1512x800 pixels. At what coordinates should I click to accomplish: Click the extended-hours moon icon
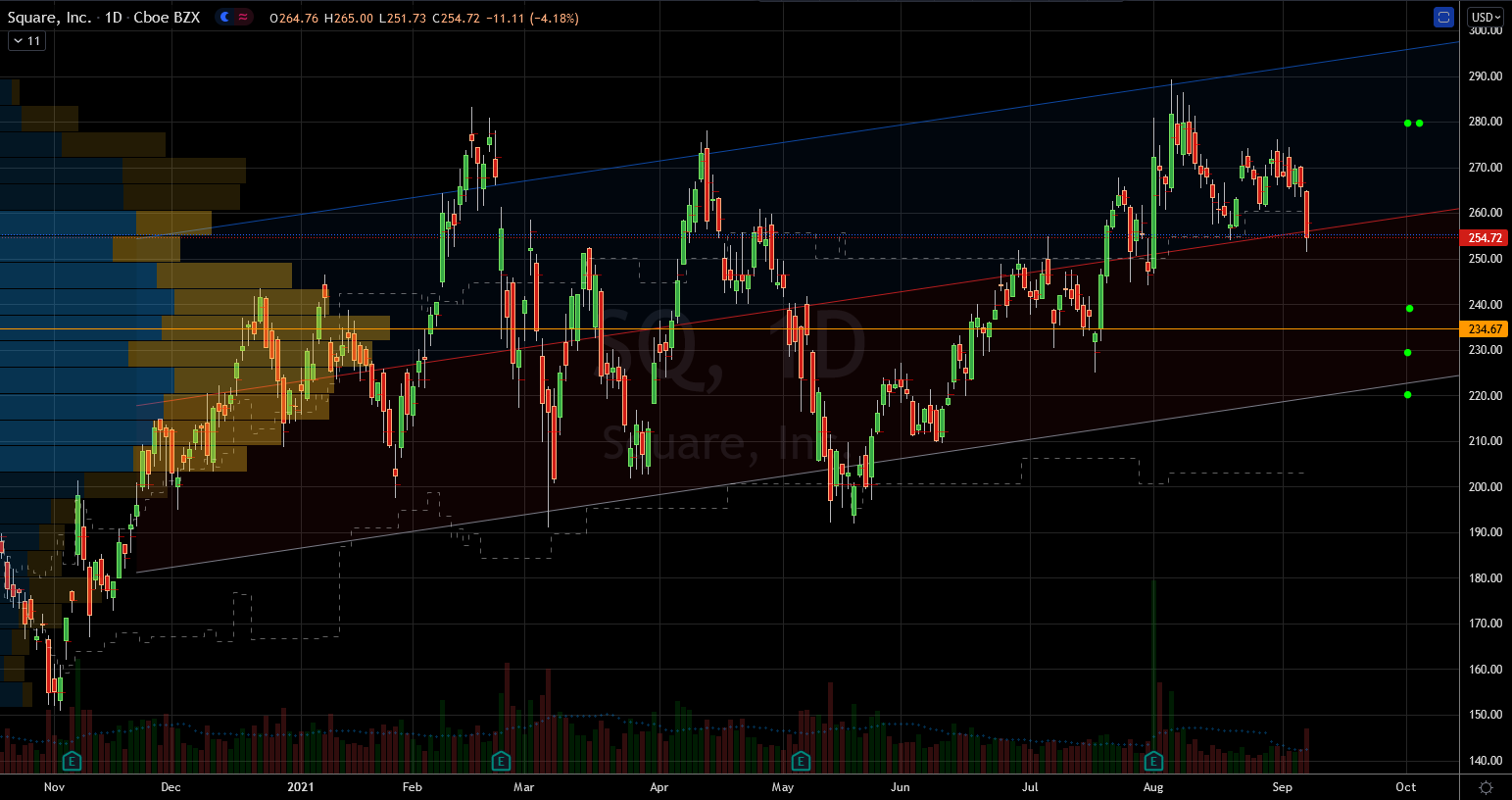point(225,18)
